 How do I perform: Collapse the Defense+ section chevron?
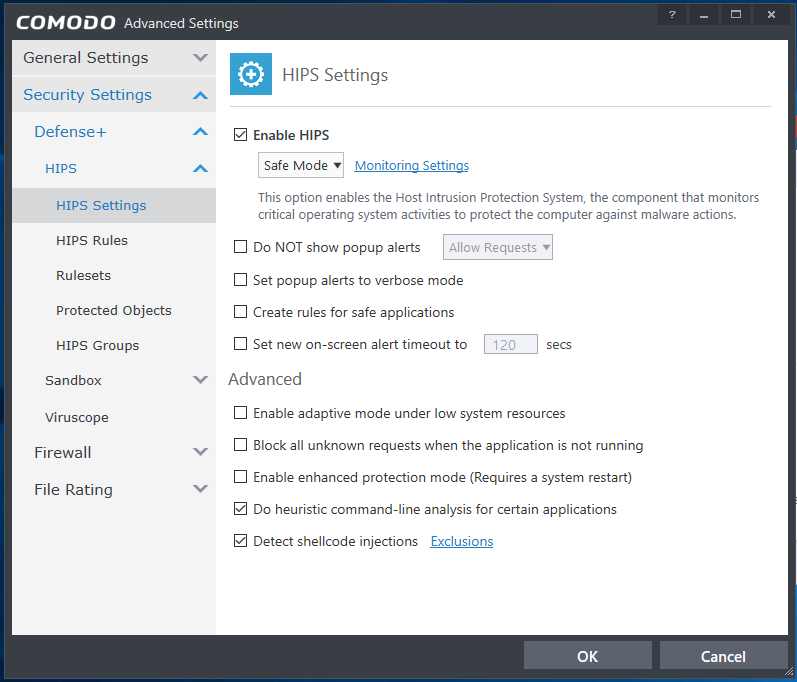tap(200, 132)
